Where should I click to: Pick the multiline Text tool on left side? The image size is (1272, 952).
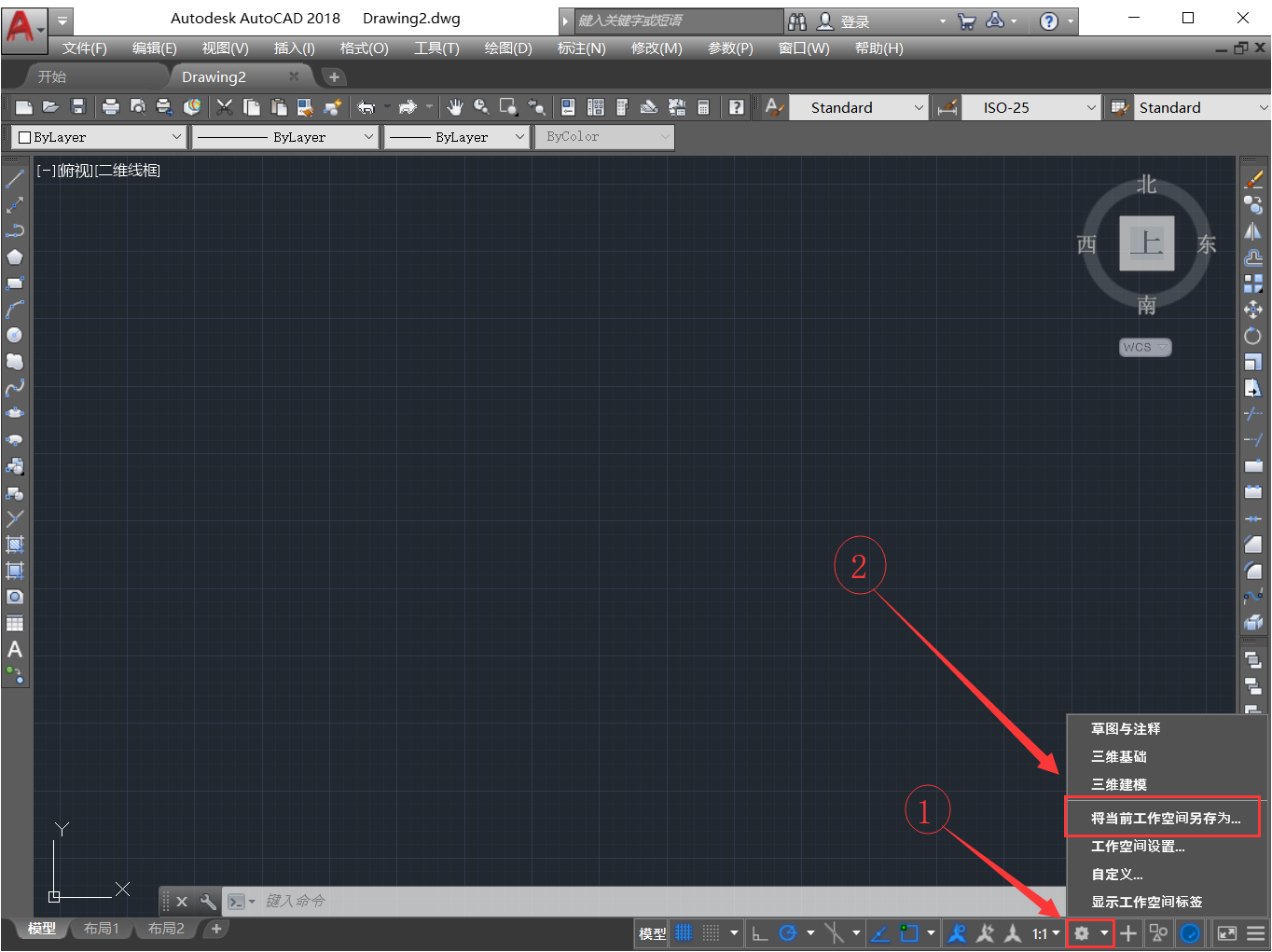pos(15,649)
